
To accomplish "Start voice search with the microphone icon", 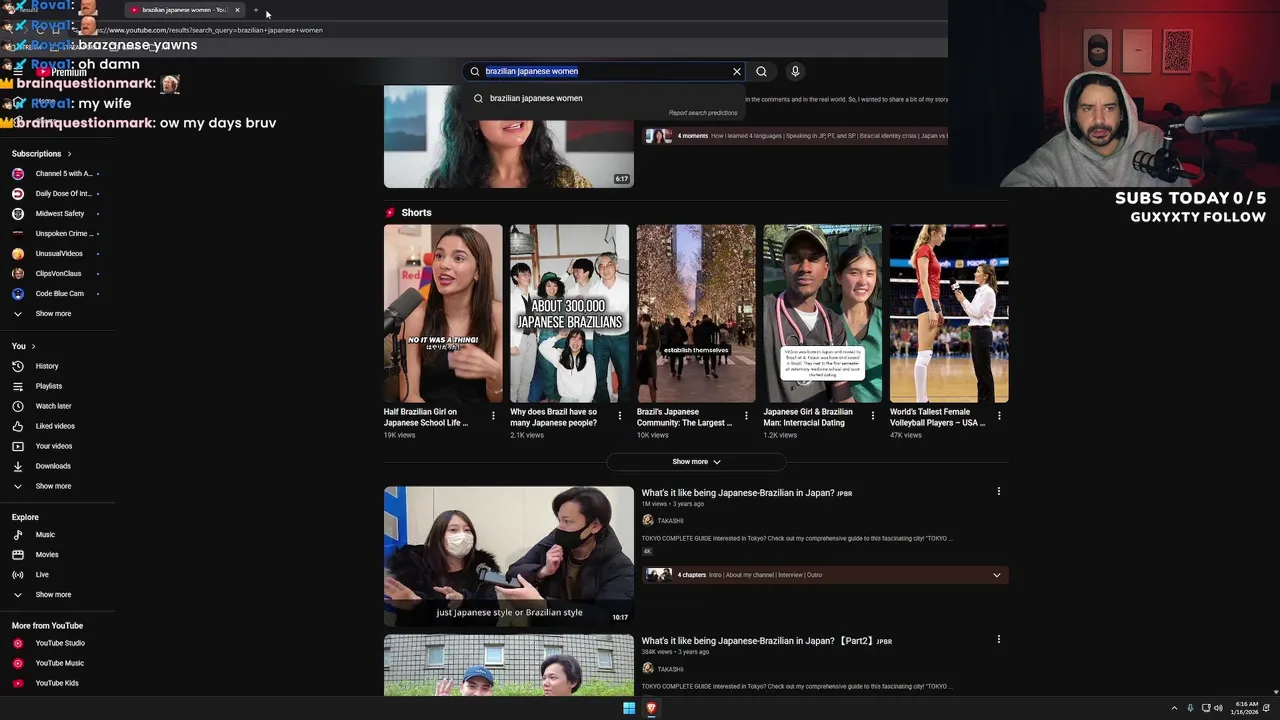I will coord(795,71).
